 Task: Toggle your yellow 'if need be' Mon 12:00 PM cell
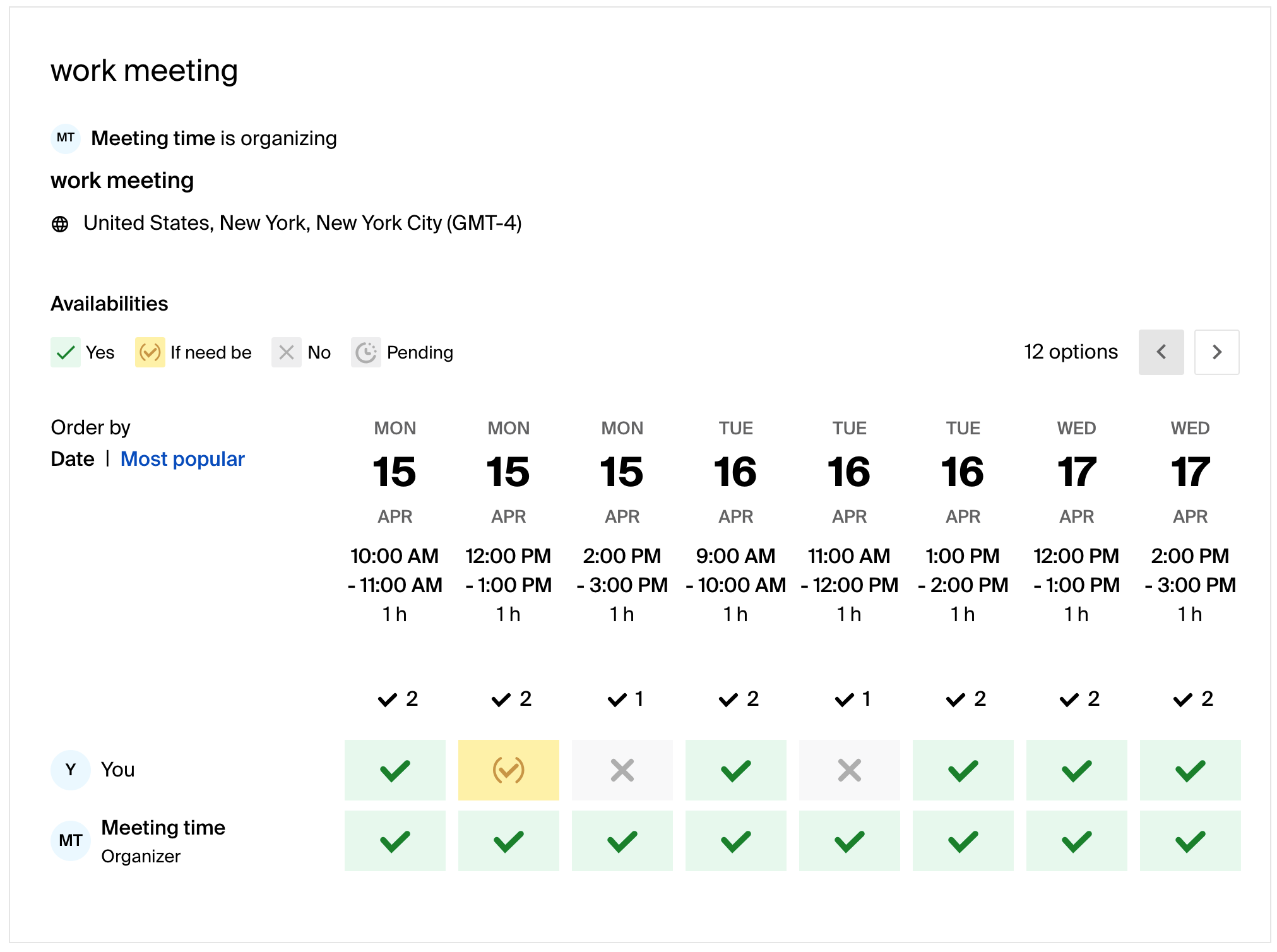(508, 770)
